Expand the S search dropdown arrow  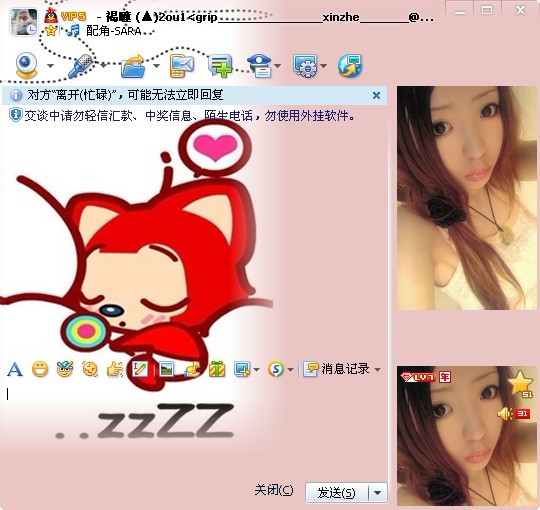290,370
